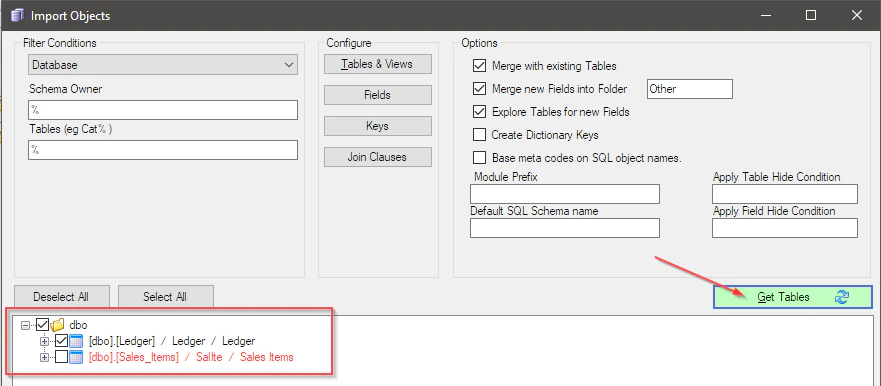
Task: Open Tables & Views configuration
Action: coord(378,64)
